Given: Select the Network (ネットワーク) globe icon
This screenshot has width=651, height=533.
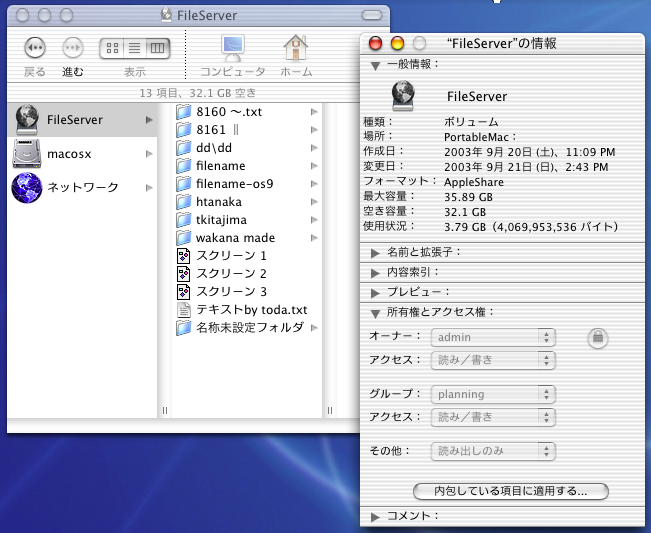Looking at the screenshot, I should (26, 187).
